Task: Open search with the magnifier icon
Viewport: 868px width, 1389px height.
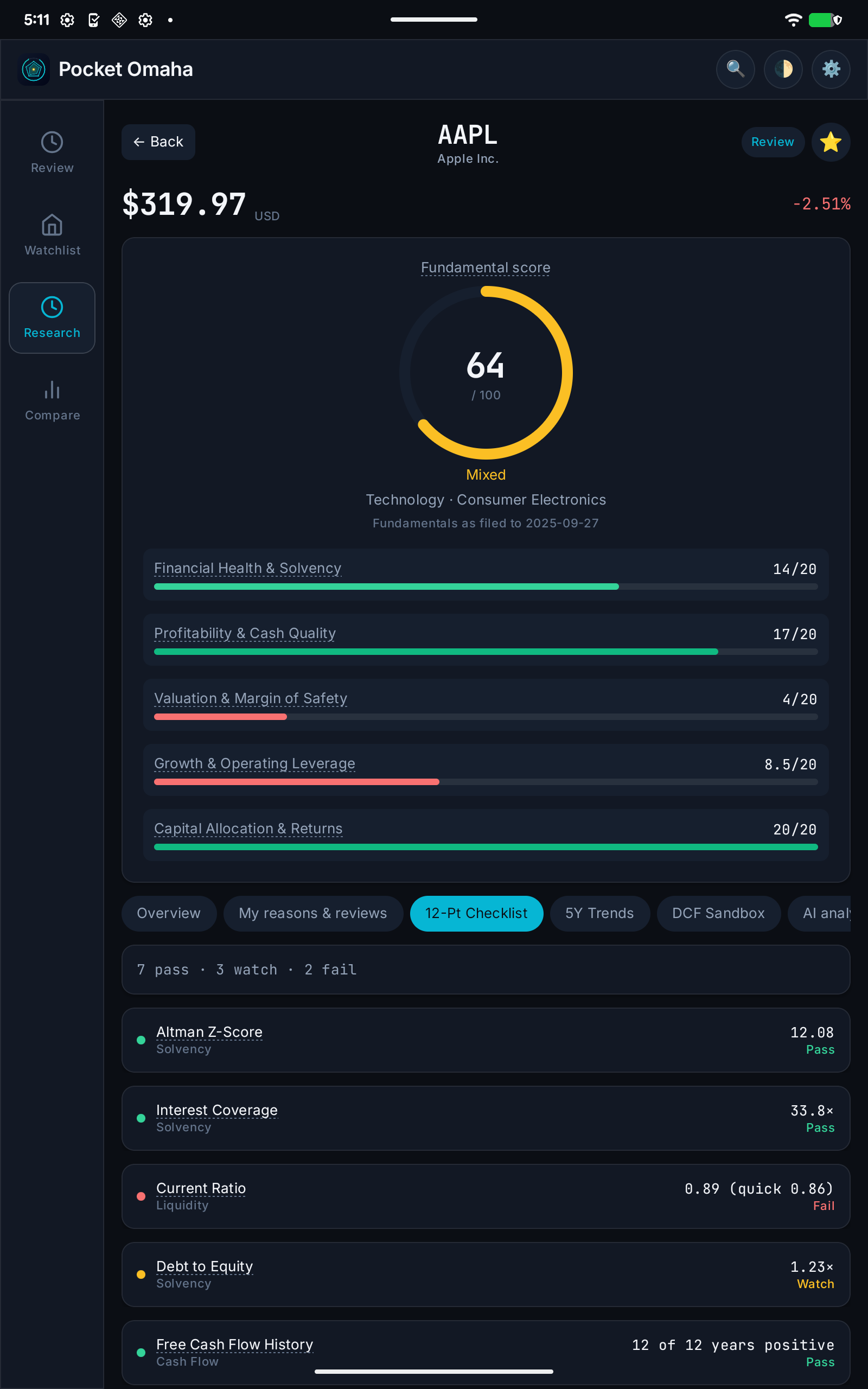Action: coord(735,69)
